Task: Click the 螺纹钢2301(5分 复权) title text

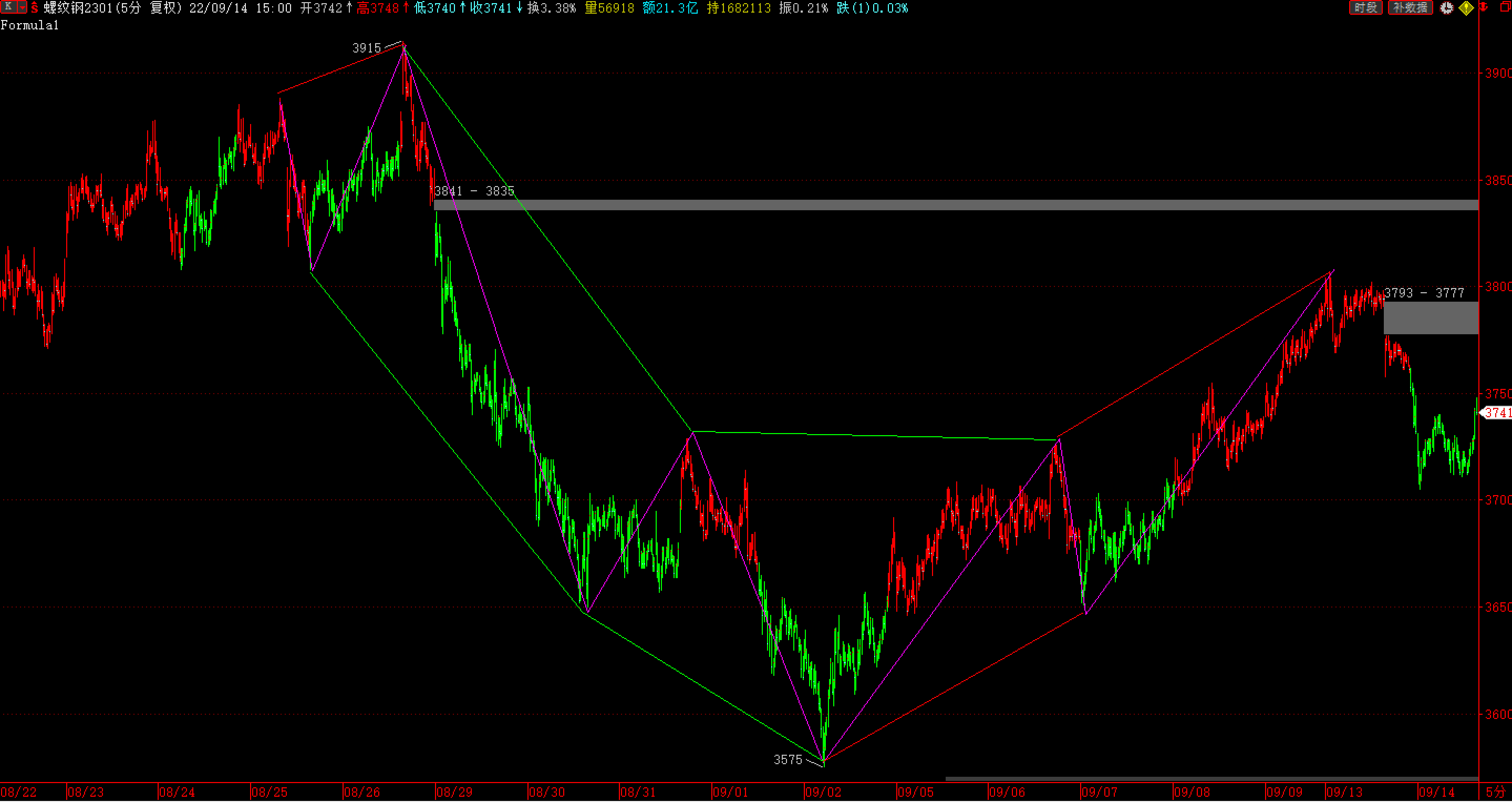Action: pyautogui.click(x=113, y=8)
